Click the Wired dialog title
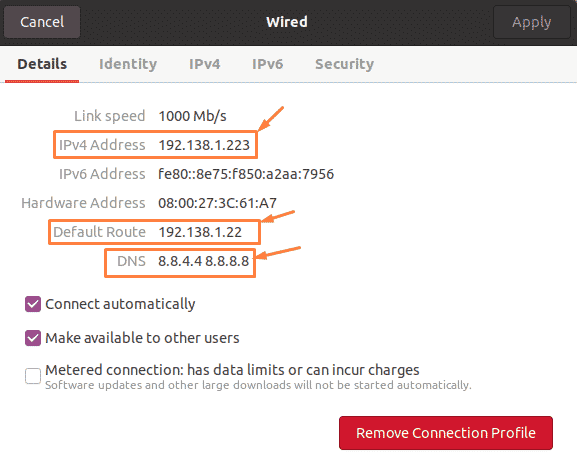The image size is (577, 473). pos(287,22)
